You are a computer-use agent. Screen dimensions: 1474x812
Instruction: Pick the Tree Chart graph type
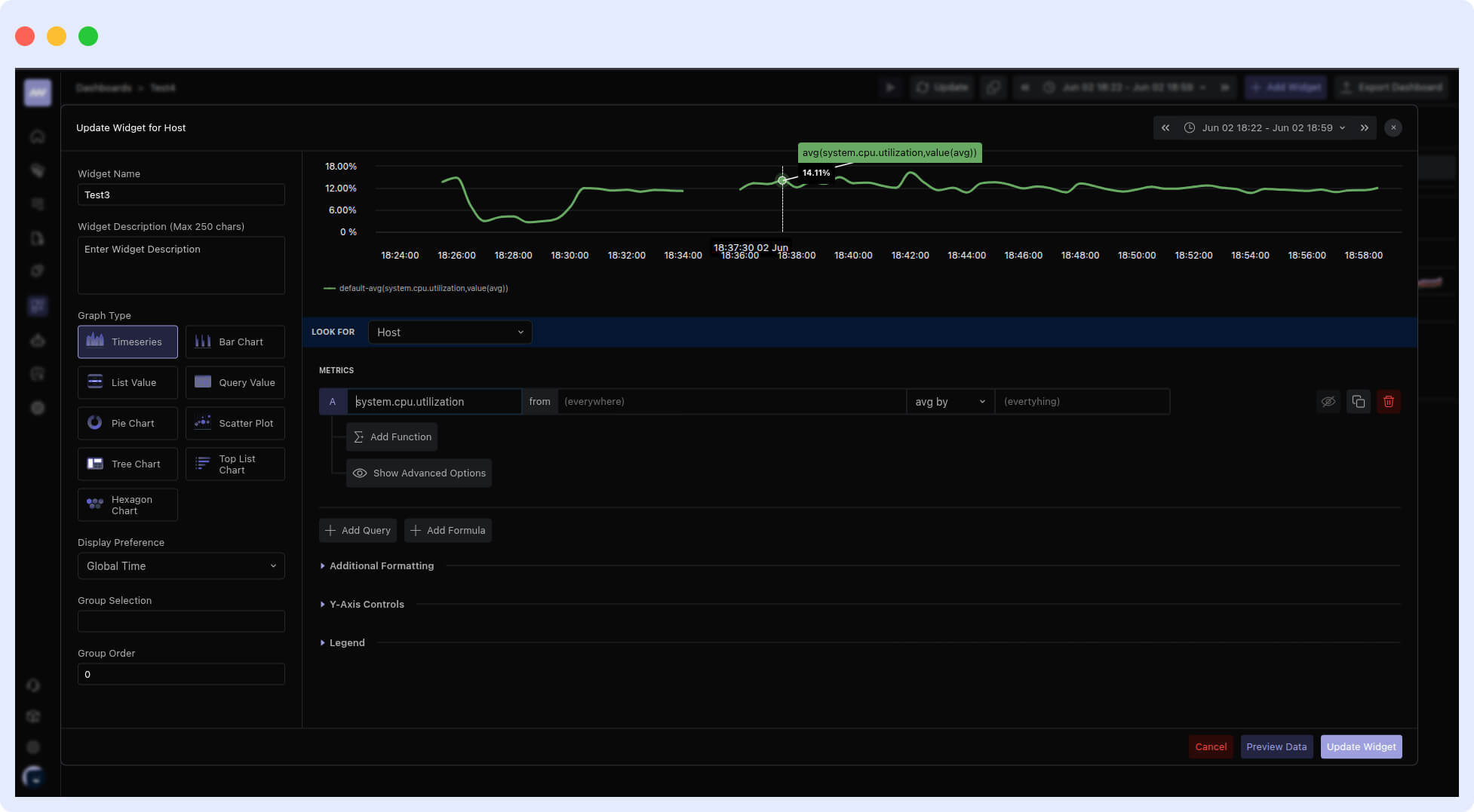coord(127,464)
